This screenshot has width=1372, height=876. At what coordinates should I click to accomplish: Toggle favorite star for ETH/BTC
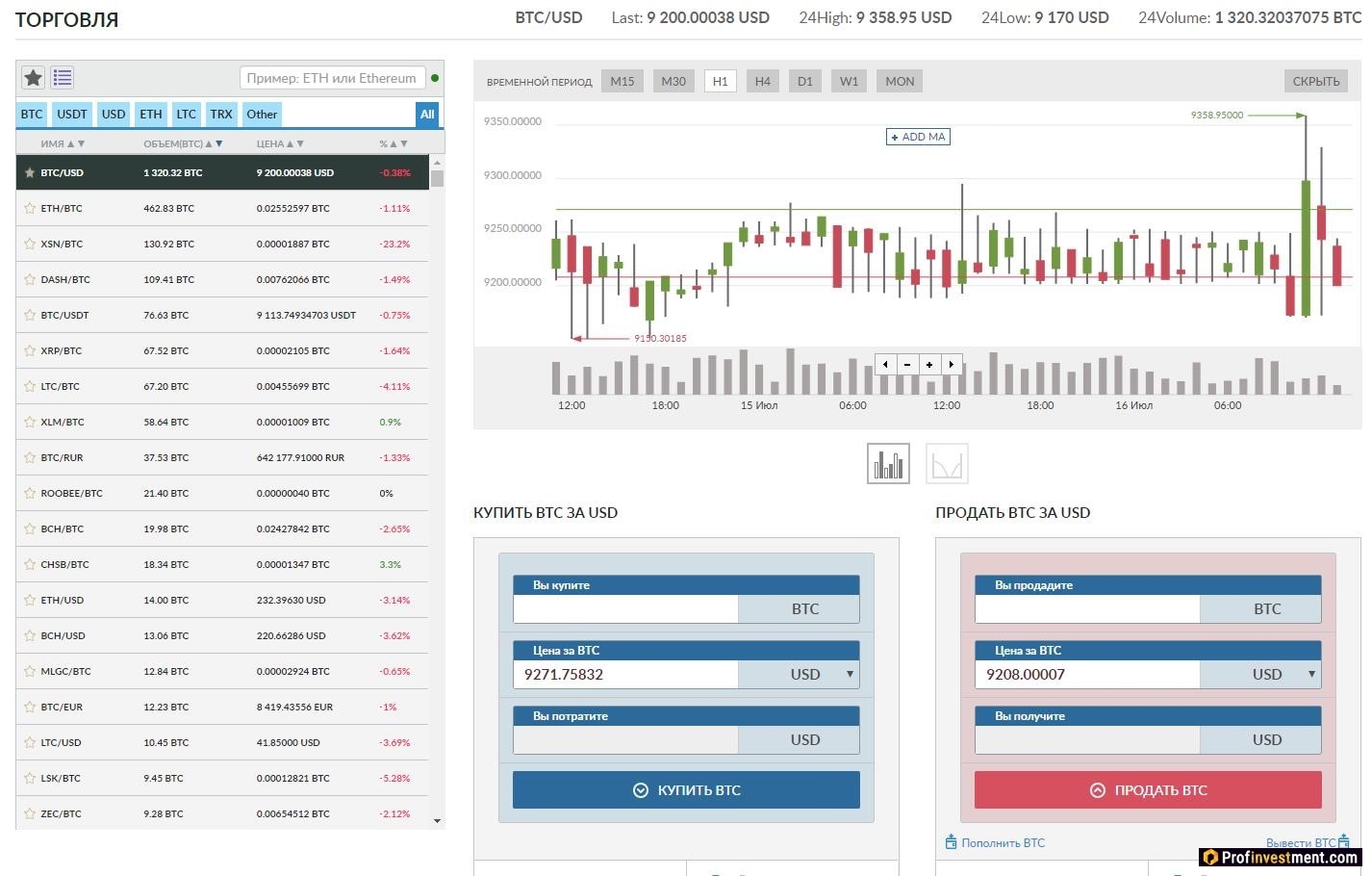[x=30, y=208]
